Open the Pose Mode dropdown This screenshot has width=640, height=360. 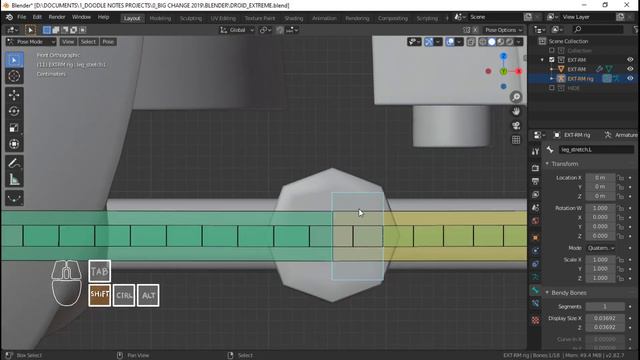pyautogui.click(x=31, y=42)
